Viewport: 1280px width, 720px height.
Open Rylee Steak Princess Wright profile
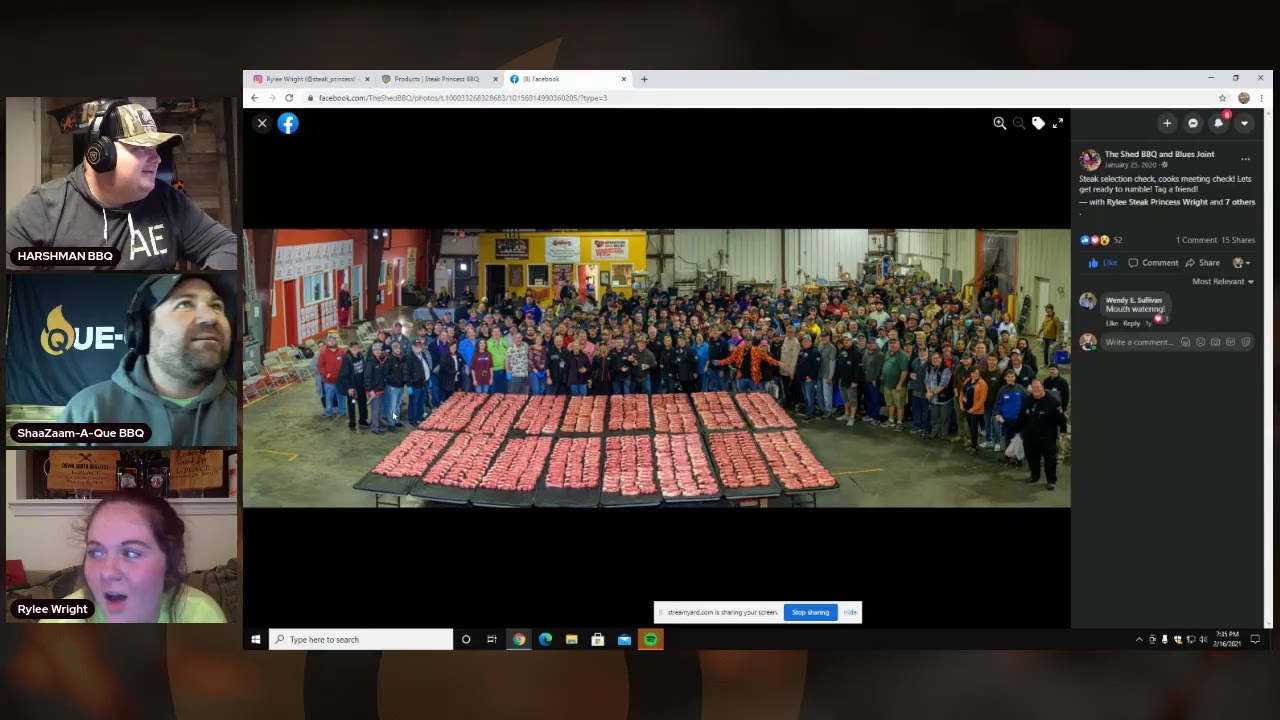pos(1157,202)
